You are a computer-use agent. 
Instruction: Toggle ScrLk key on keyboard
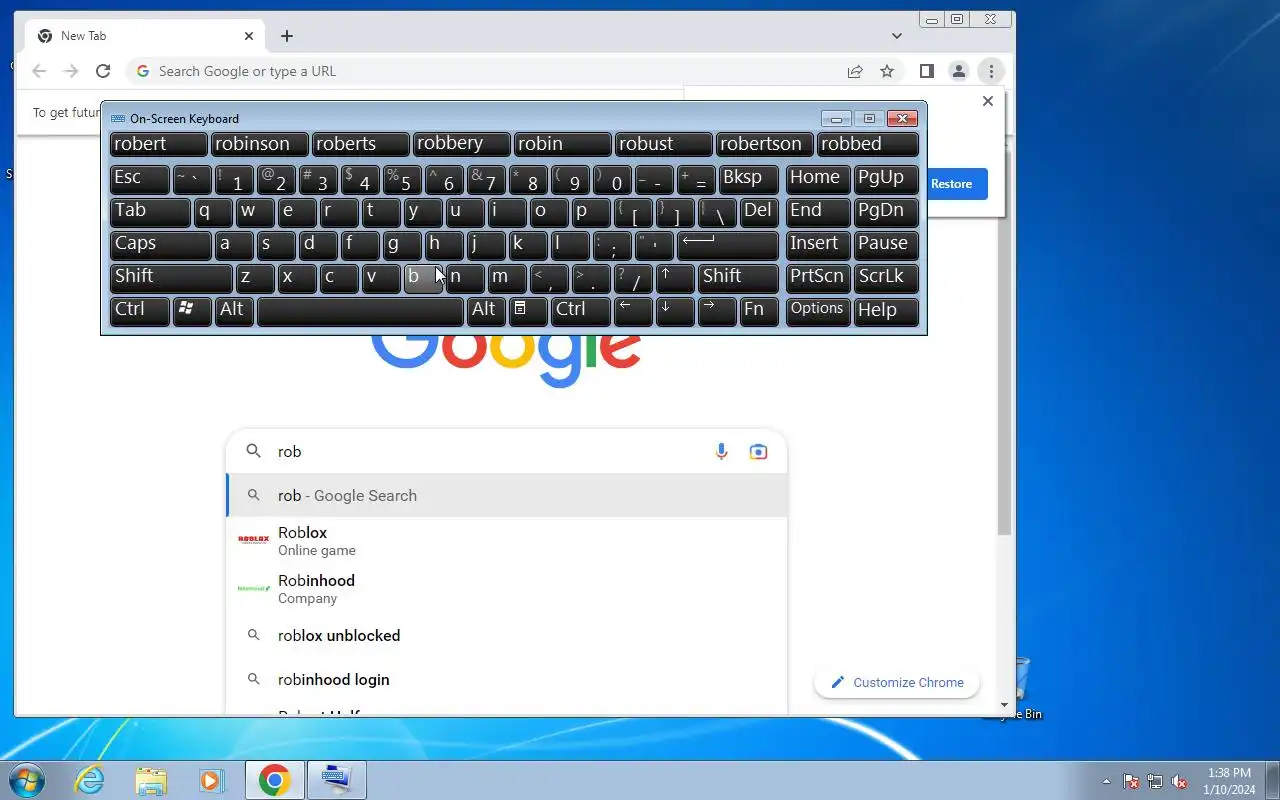pyautogui.click(x=886, y=277)
